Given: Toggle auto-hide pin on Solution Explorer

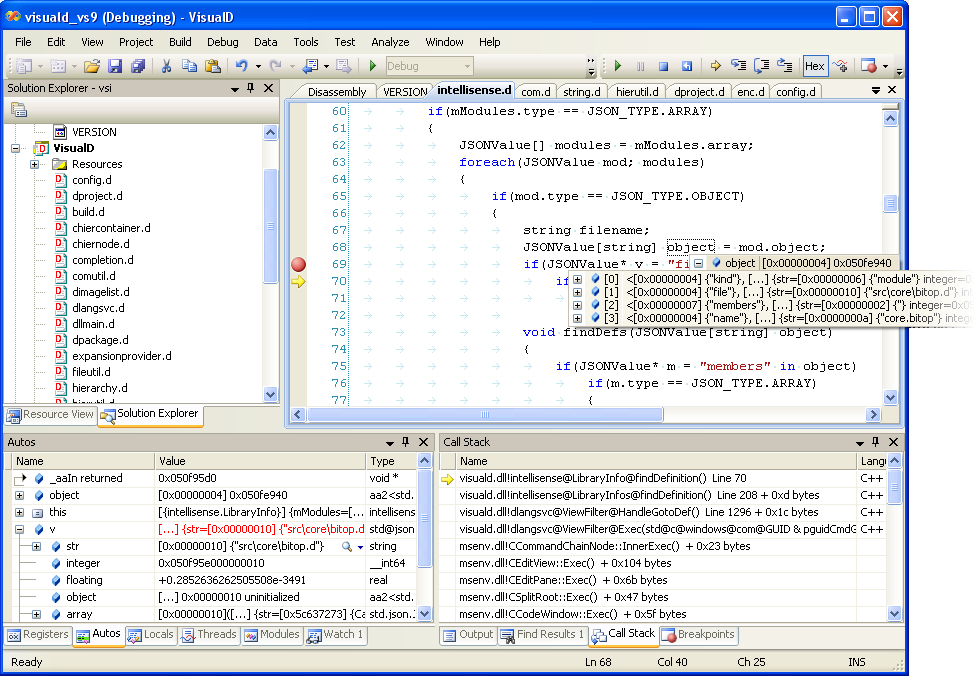Looking at the screenshot, I should tap(250, 89).
